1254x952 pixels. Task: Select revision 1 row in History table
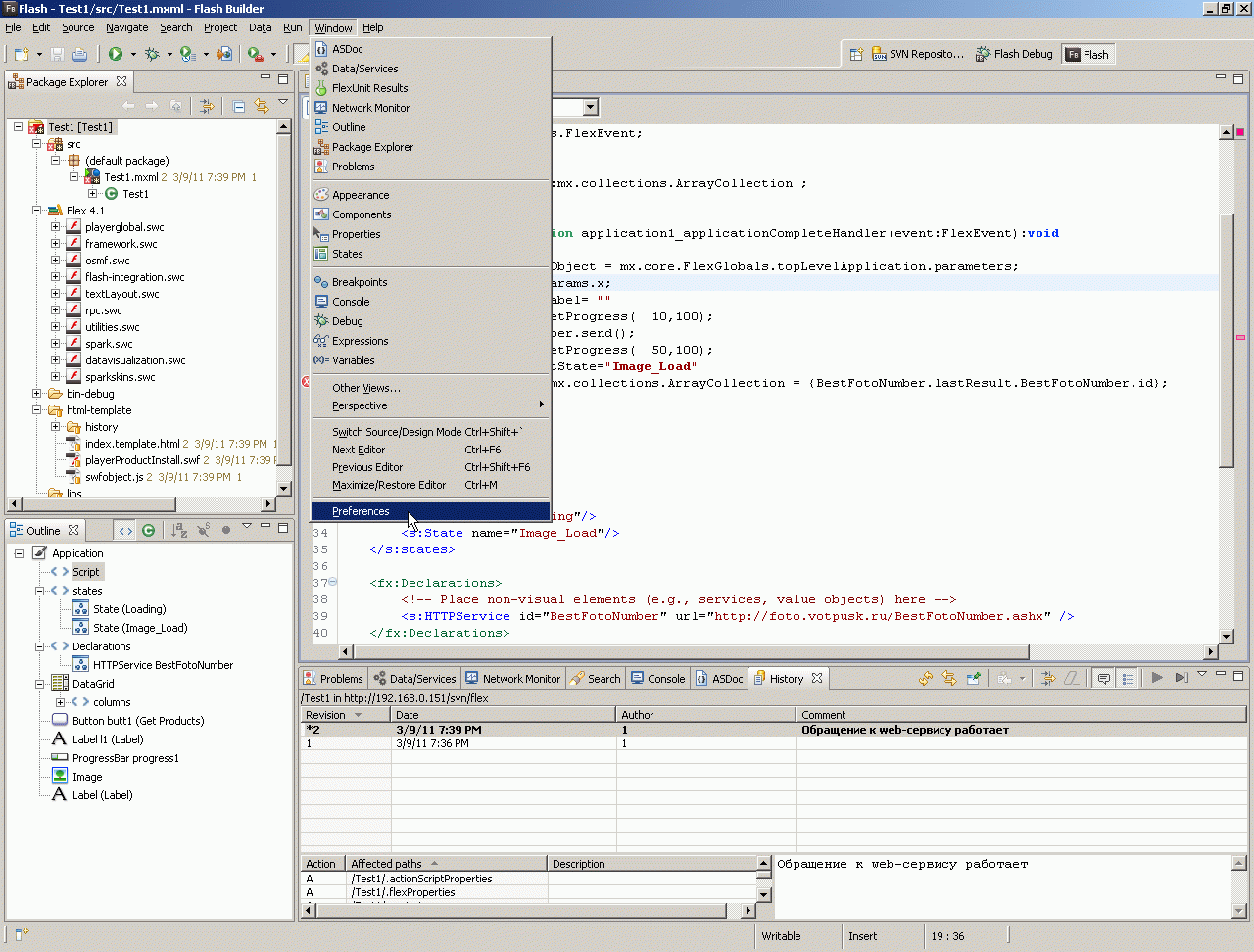point(490,743)
